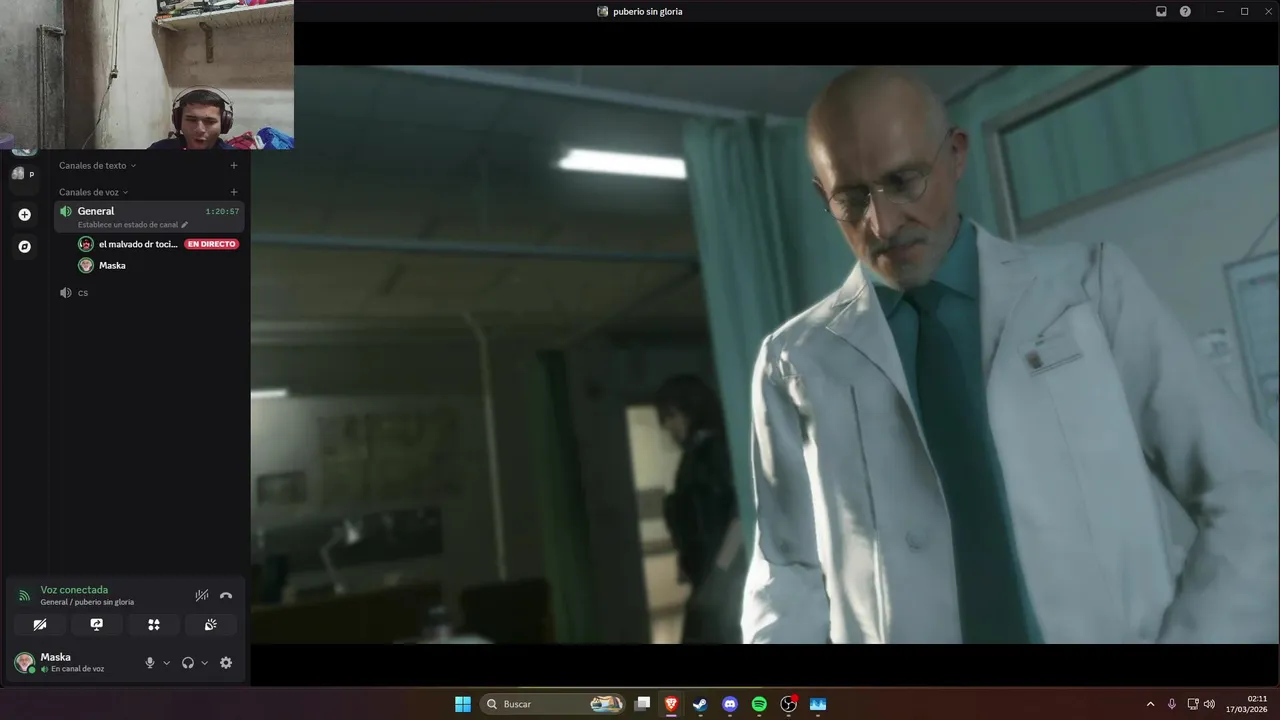This screenshot has height=720, width=1280.
Task: Open Discord user settings gear
Action: (226, 663)
